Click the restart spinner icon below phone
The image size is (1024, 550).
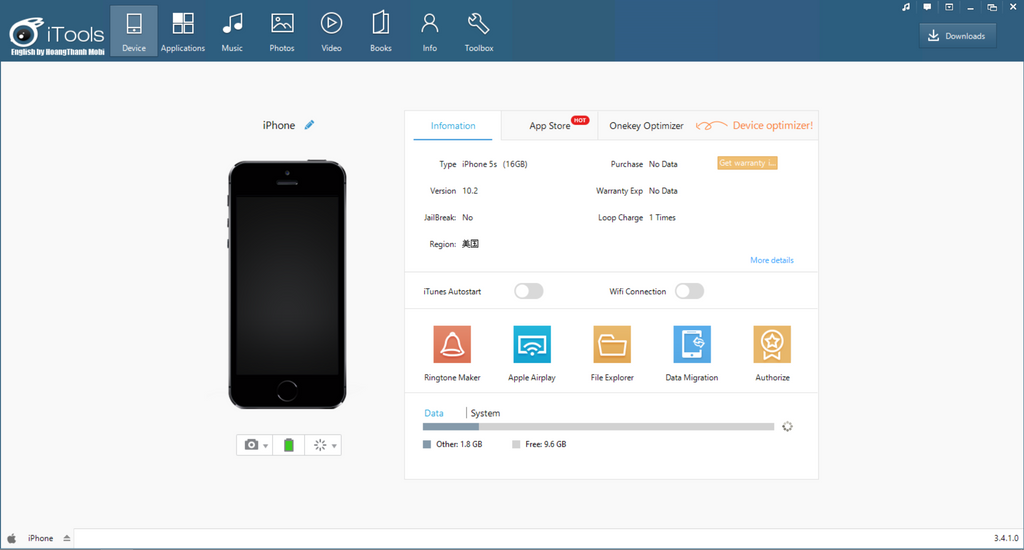tap(320, 445)
